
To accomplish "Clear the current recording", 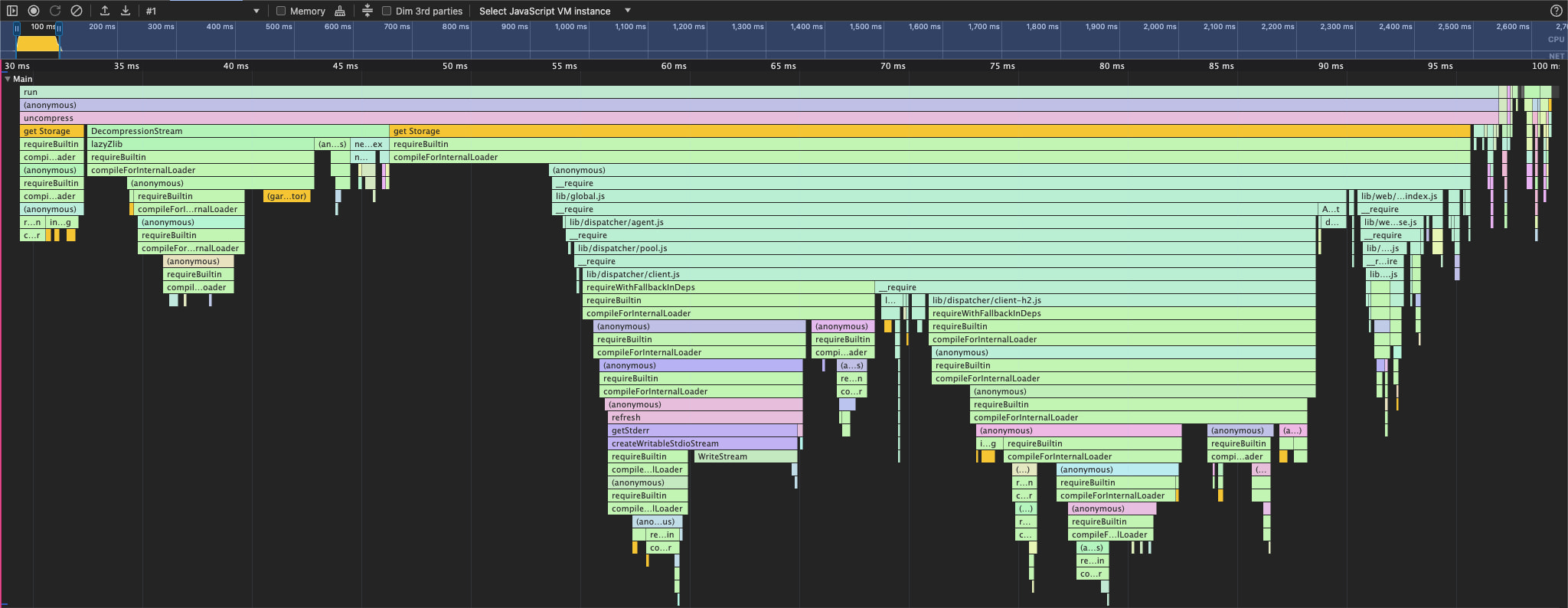I will [x=77, y=11].
